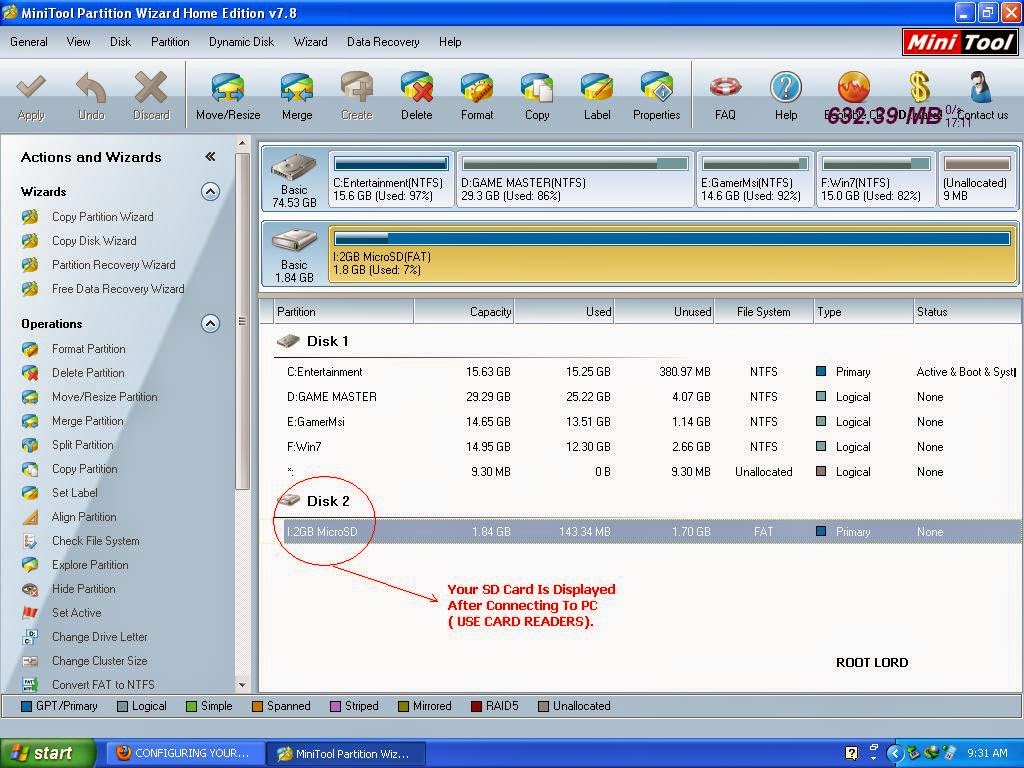Click the Explore Partition operation icon
The height and width of the screenshot is (768, 1024).
(30, 565)
